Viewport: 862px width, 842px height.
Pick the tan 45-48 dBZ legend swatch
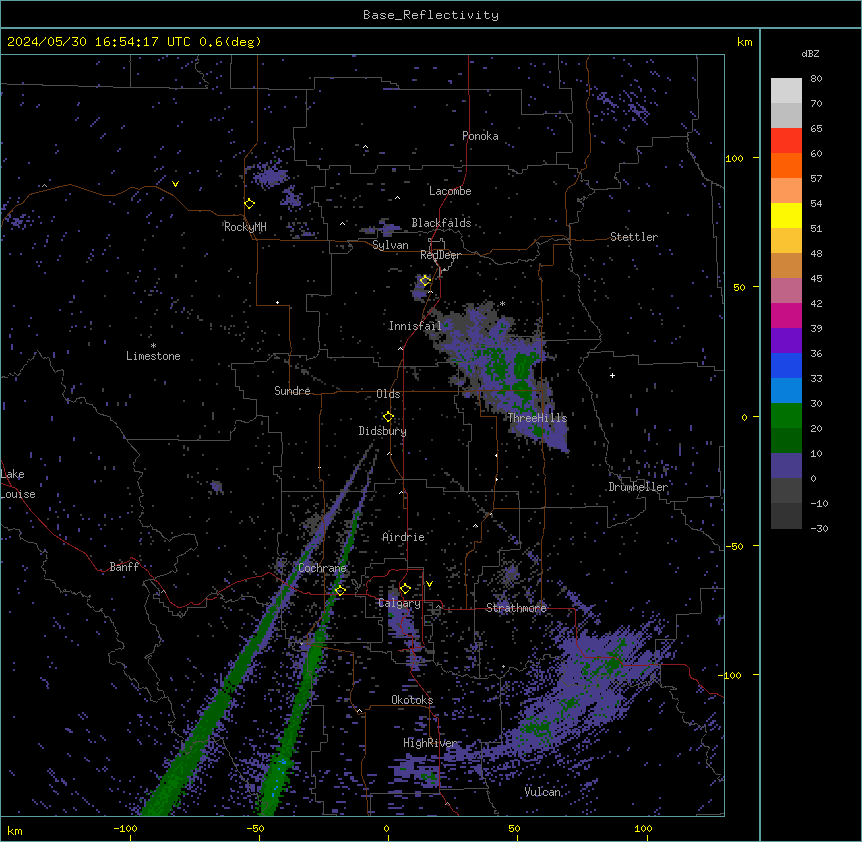pyautogui.click(x=786, y=265)
